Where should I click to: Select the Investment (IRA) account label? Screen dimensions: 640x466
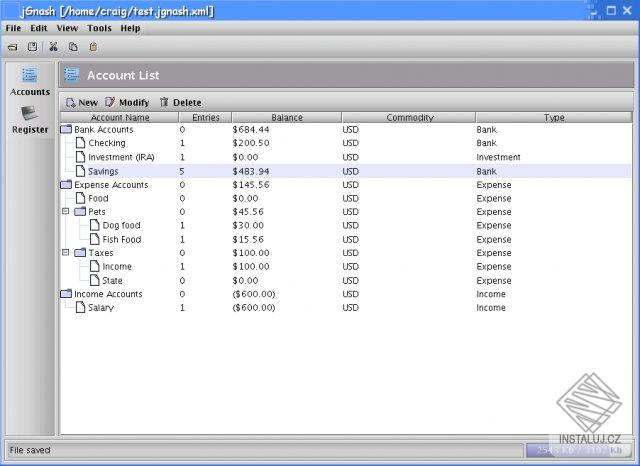point(121,157)
